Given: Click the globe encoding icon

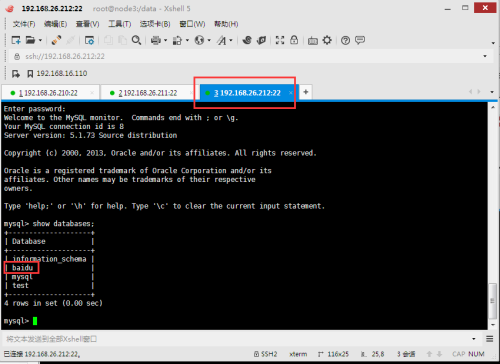Looking at the screenshot, I should click(199, 40).
